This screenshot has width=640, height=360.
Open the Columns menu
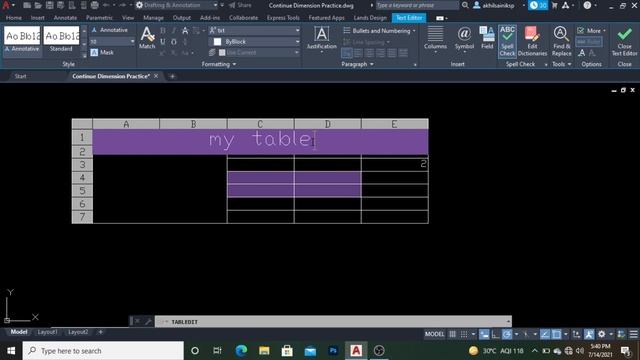point(435,39)
